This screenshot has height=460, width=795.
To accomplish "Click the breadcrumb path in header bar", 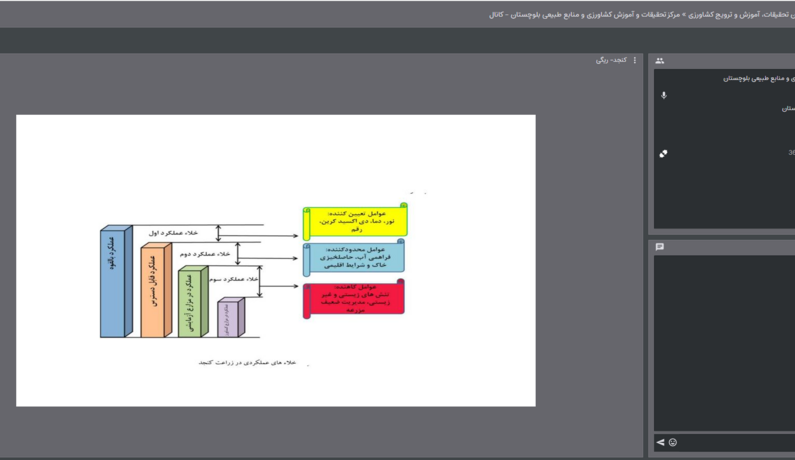I will pos(642,15).
